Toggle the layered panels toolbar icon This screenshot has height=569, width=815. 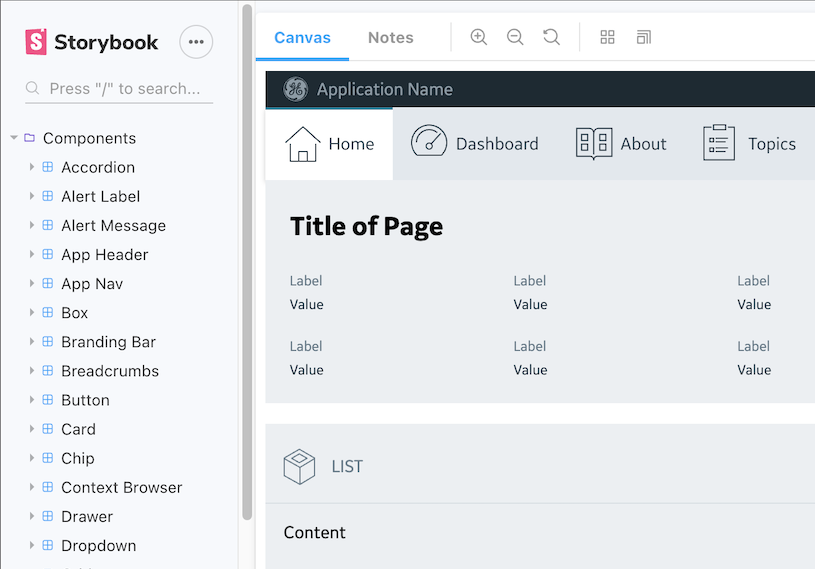[643, 37]
